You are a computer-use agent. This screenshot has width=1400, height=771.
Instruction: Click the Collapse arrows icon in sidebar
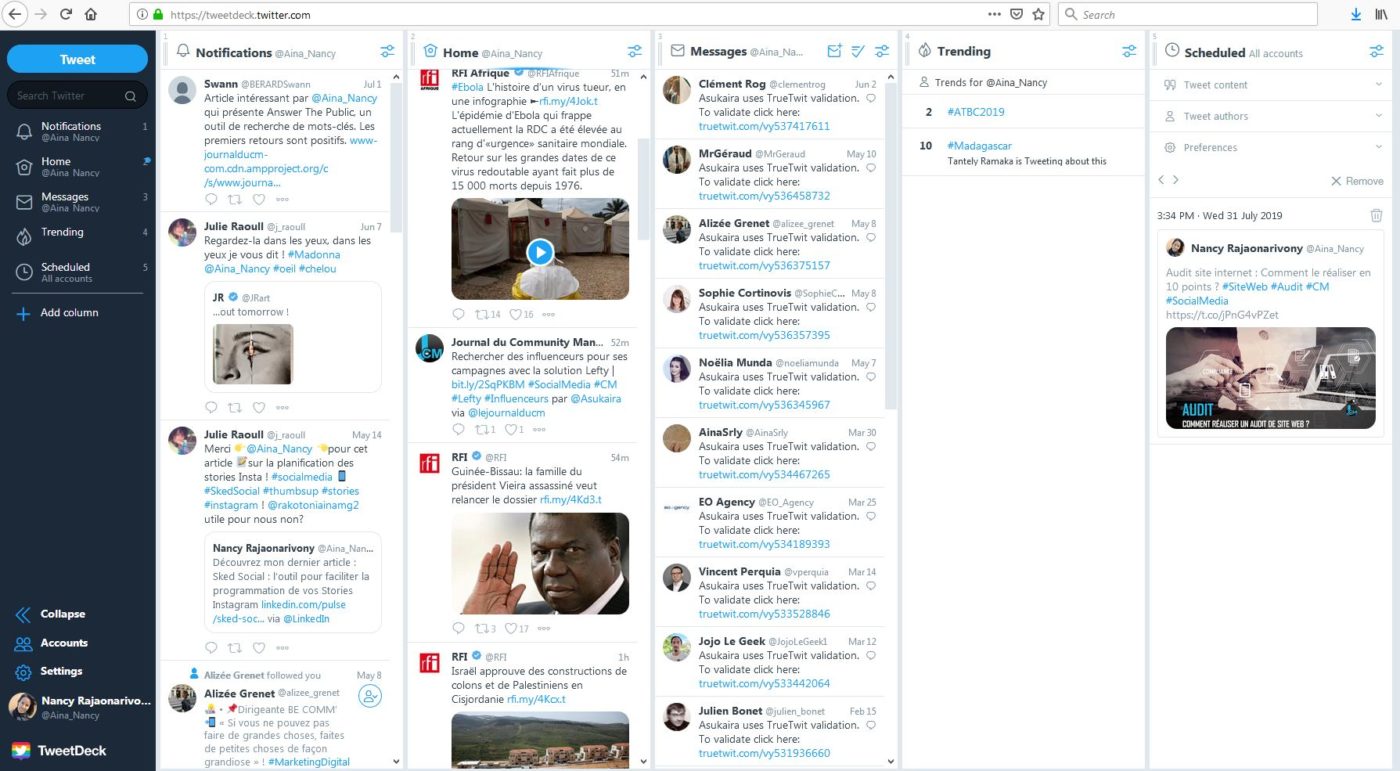tap(24, 614)
